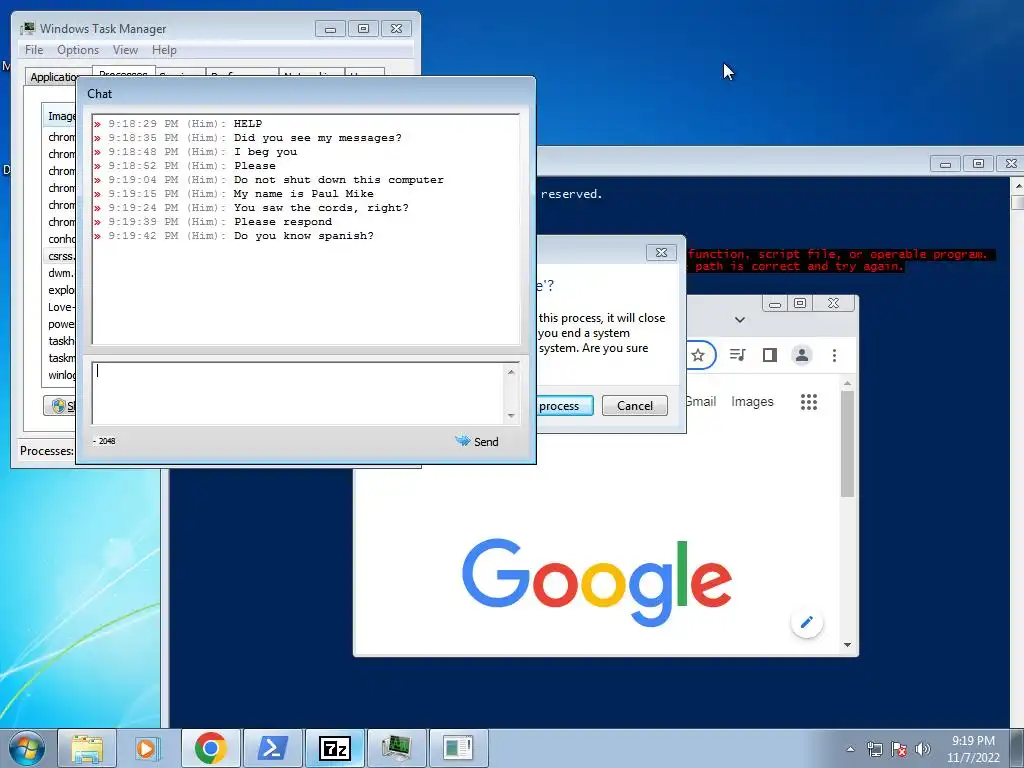
Task: Open the Windows Start menu orb
Action: 26,748
